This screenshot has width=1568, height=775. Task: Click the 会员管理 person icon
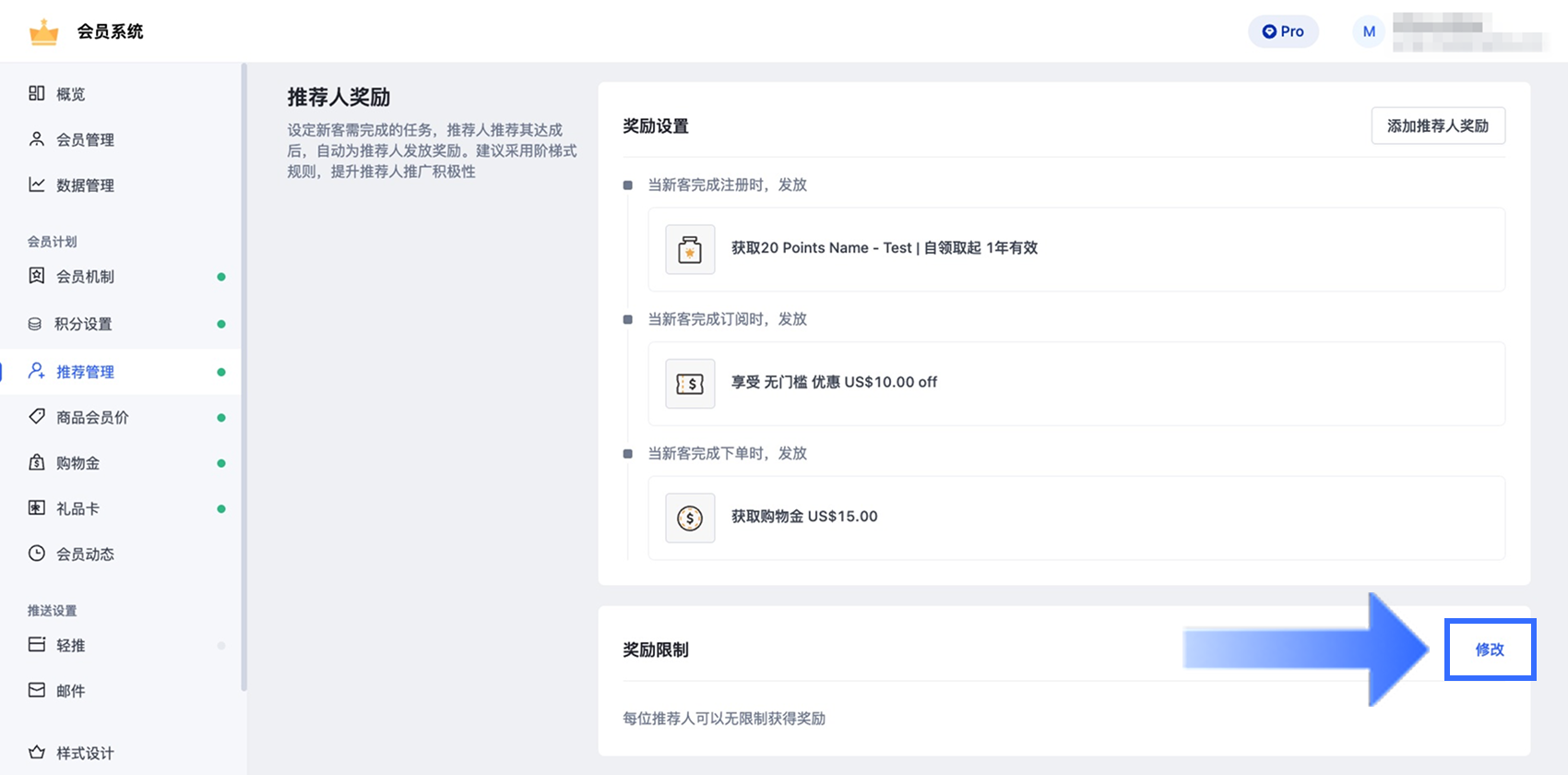click(x=37, y=139)
